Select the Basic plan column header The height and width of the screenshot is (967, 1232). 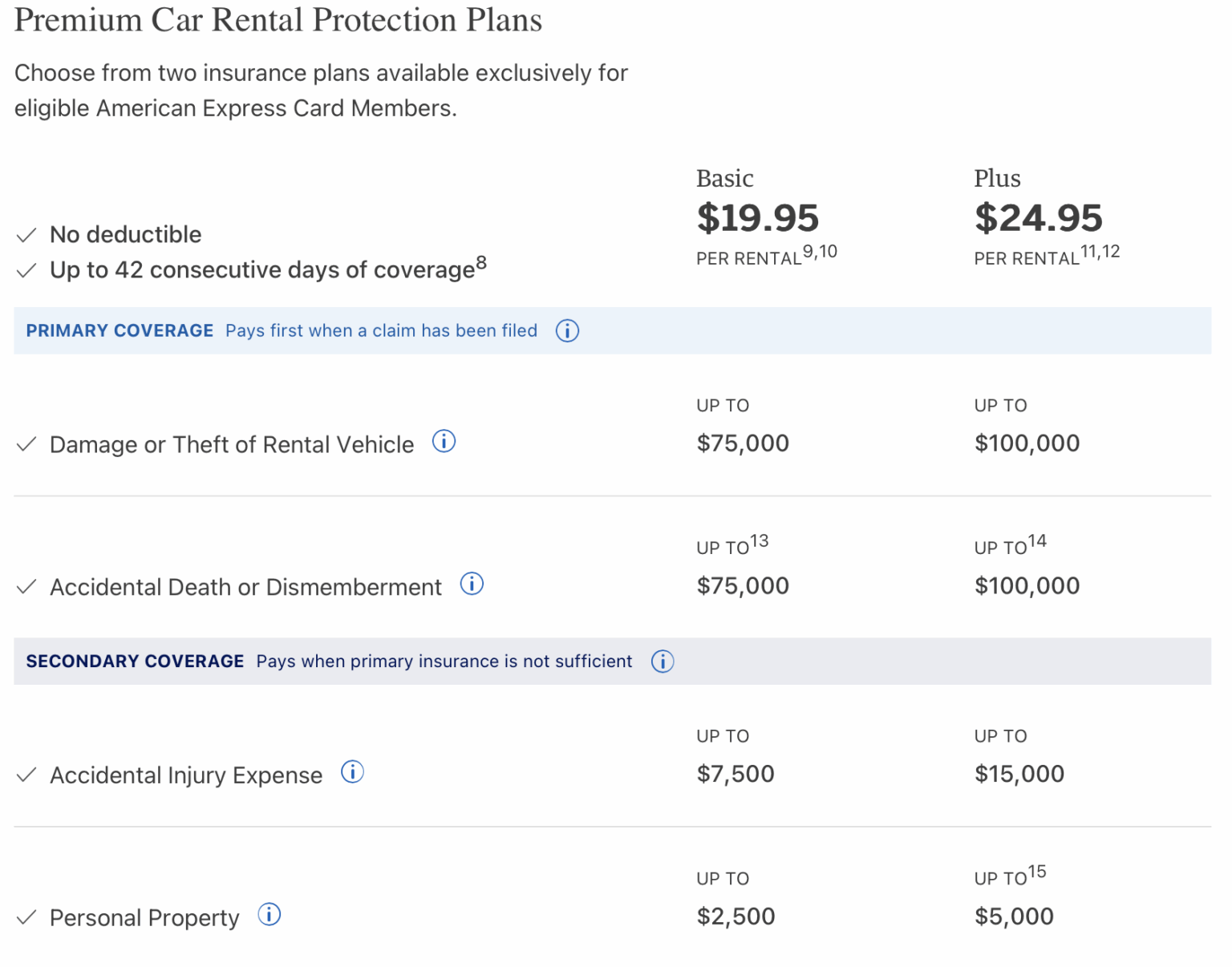pyautogui.click(x=725, y=178)
